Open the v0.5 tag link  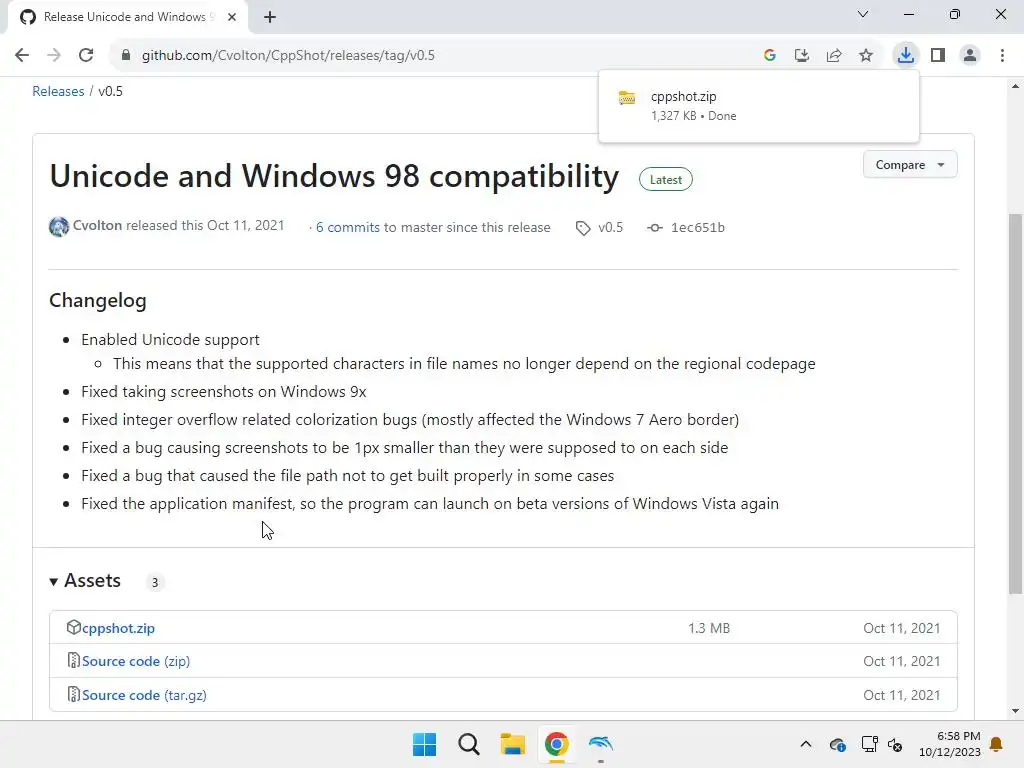click(611, 227)
